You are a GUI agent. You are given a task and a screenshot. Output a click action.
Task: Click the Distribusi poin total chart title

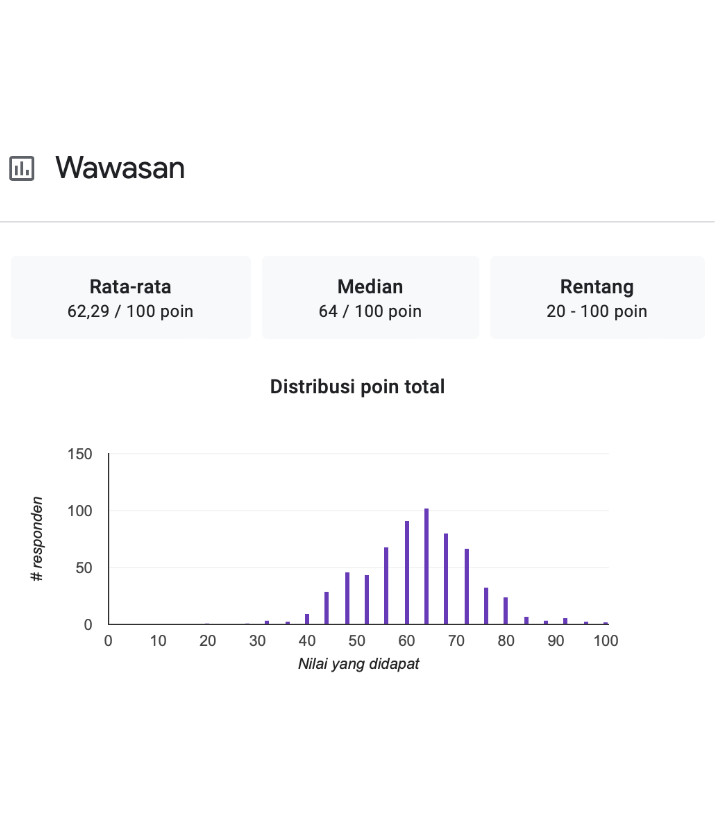(x=357, y=386)
